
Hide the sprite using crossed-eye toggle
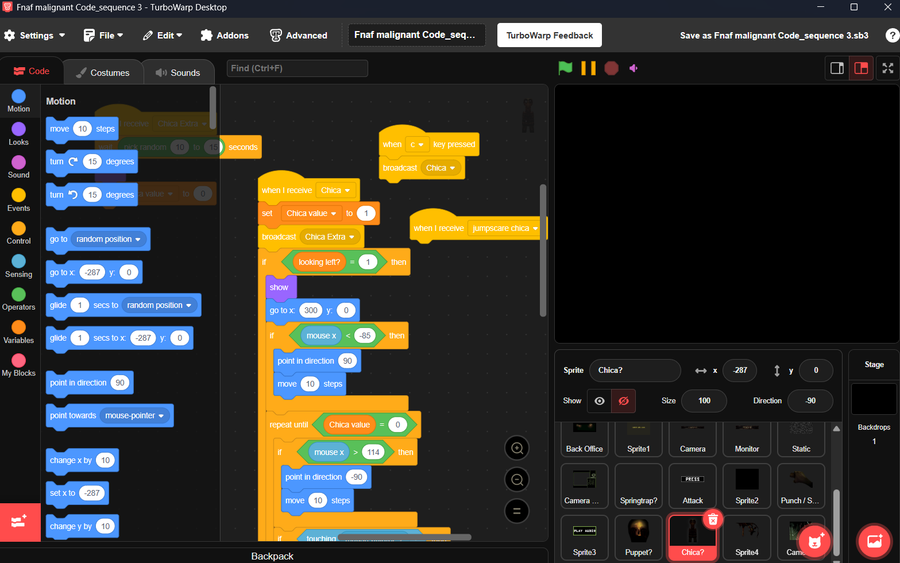coord(623,401)
